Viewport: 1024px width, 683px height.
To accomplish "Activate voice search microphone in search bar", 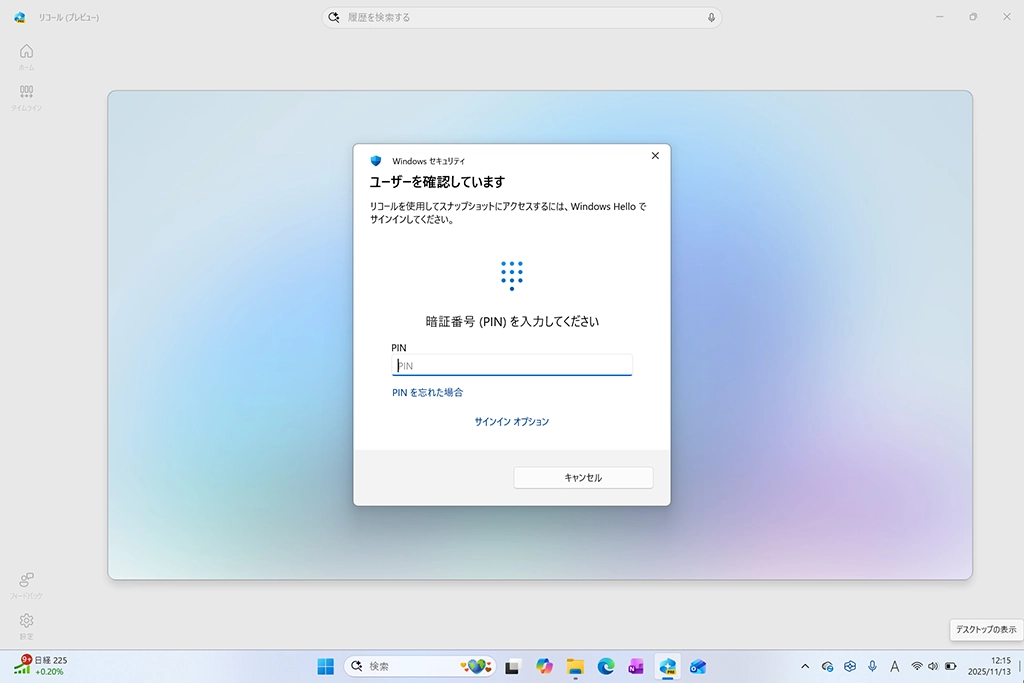I will [x=711, y=18].
